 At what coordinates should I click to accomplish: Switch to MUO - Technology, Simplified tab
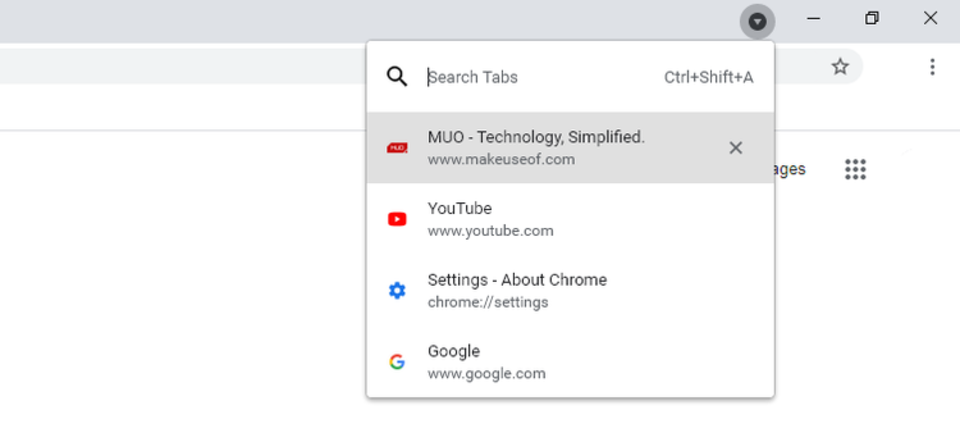(x=570, y=148)
